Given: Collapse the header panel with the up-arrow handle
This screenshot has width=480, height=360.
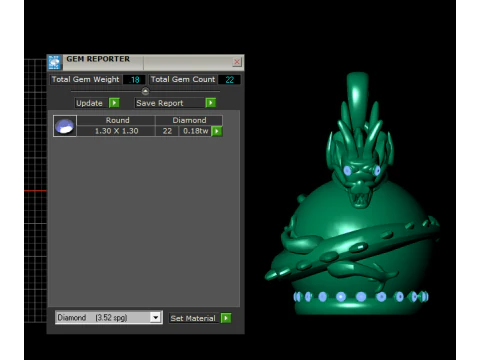Looking at the screenshot, I should click(x=145, y=91).
